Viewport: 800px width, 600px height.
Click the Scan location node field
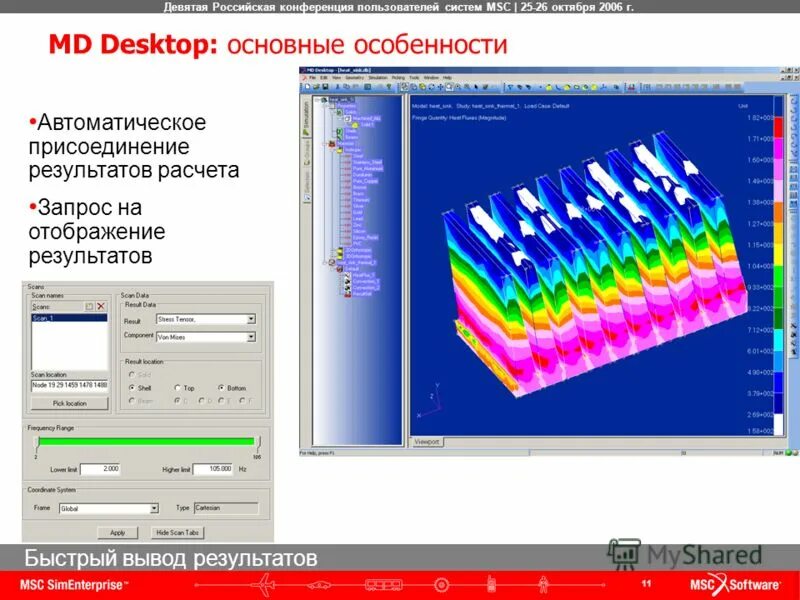point(69,385)
